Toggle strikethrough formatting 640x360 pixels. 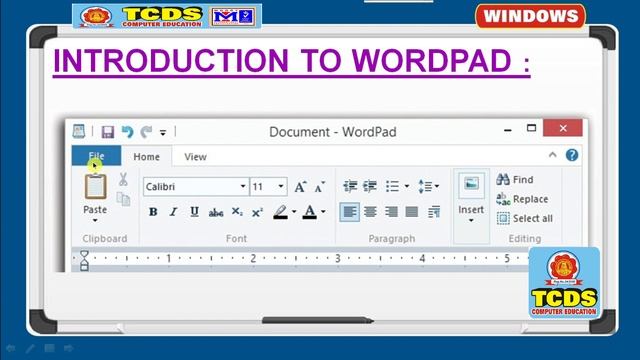click(x=216, y=212)
